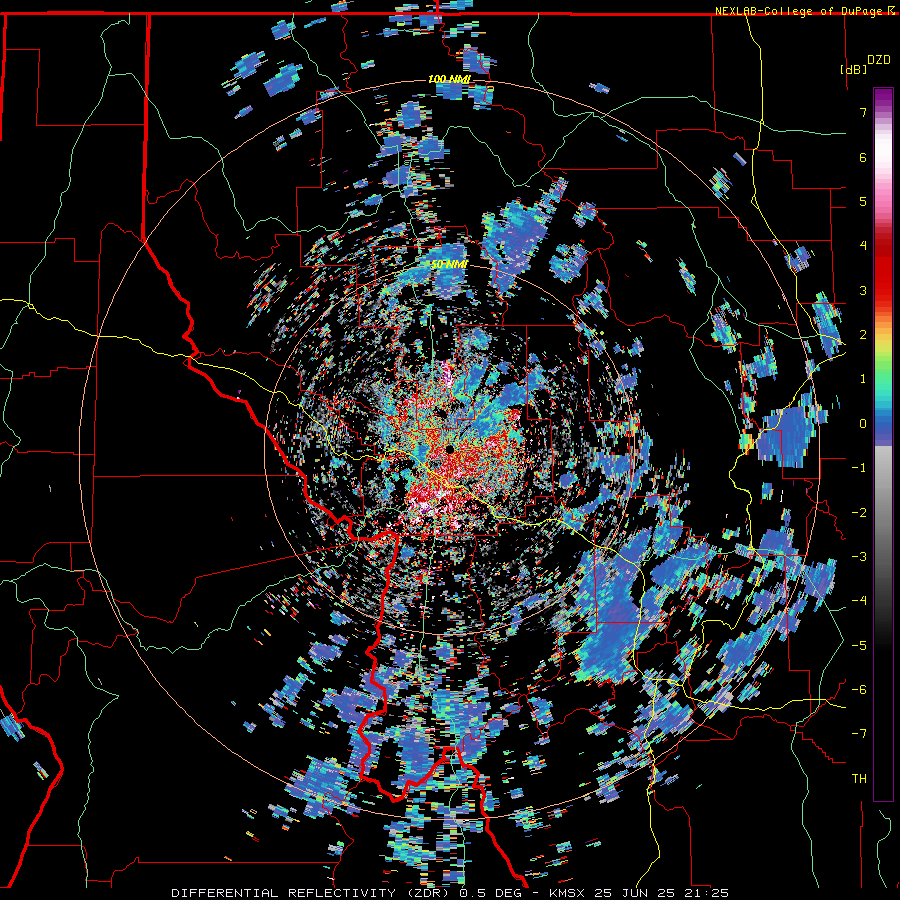Select the -2 dB scale label
Screen dimensions: 900x900
coord(859,512)
